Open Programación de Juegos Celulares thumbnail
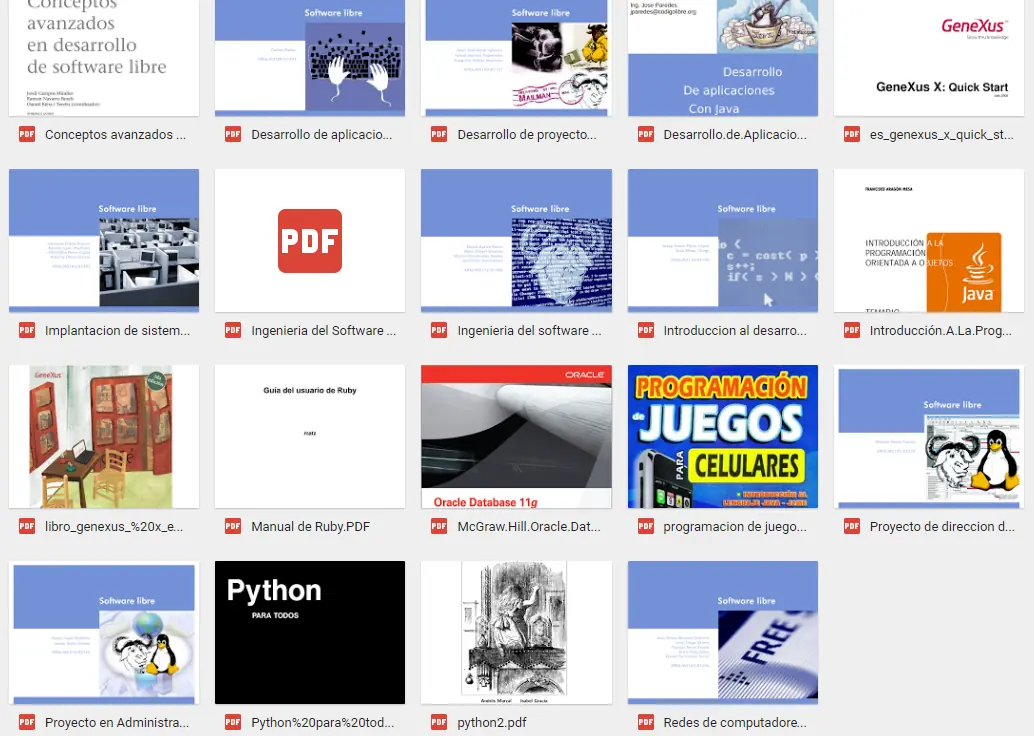The height and width of the screenshot is (736, 1034). [723, 436]
